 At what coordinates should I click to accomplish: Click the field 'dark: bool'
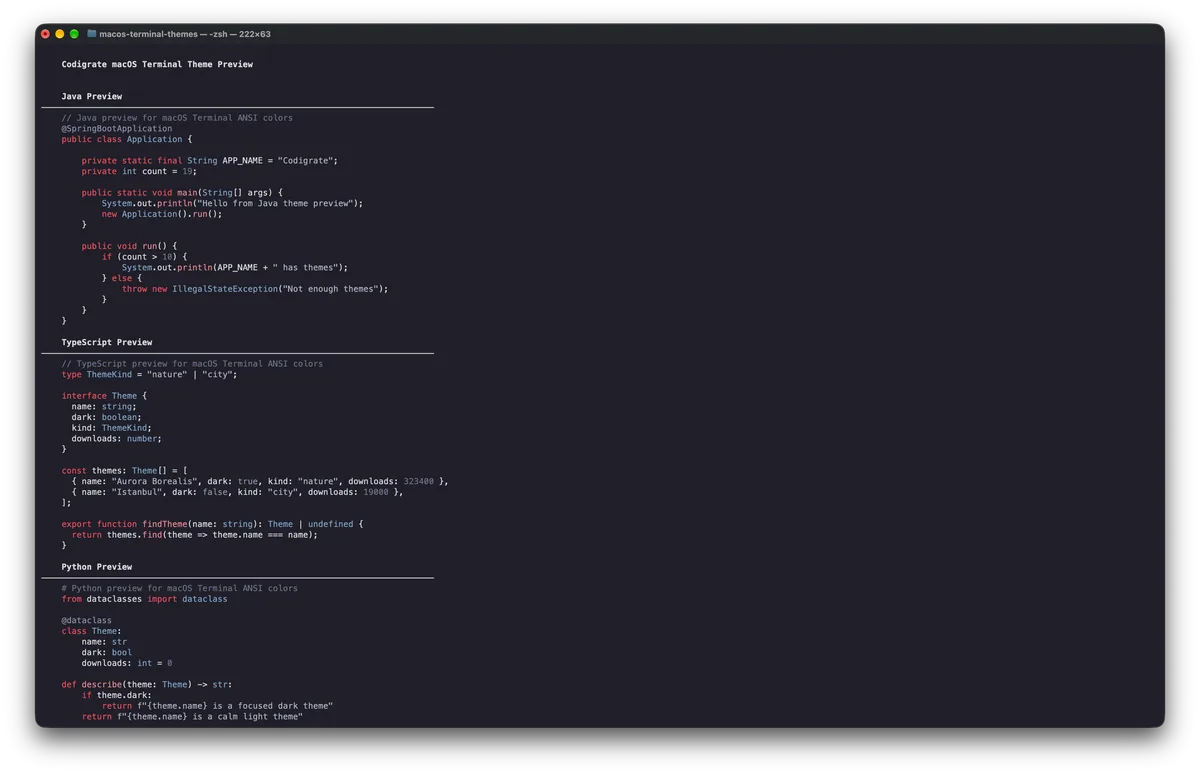point(107,652)
